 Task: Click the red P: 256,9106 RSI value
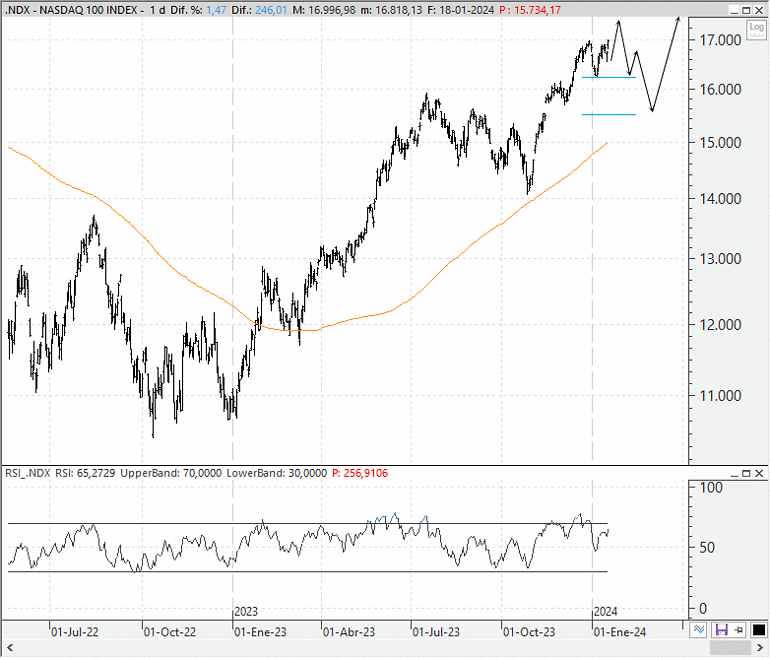tap(360, 473)
